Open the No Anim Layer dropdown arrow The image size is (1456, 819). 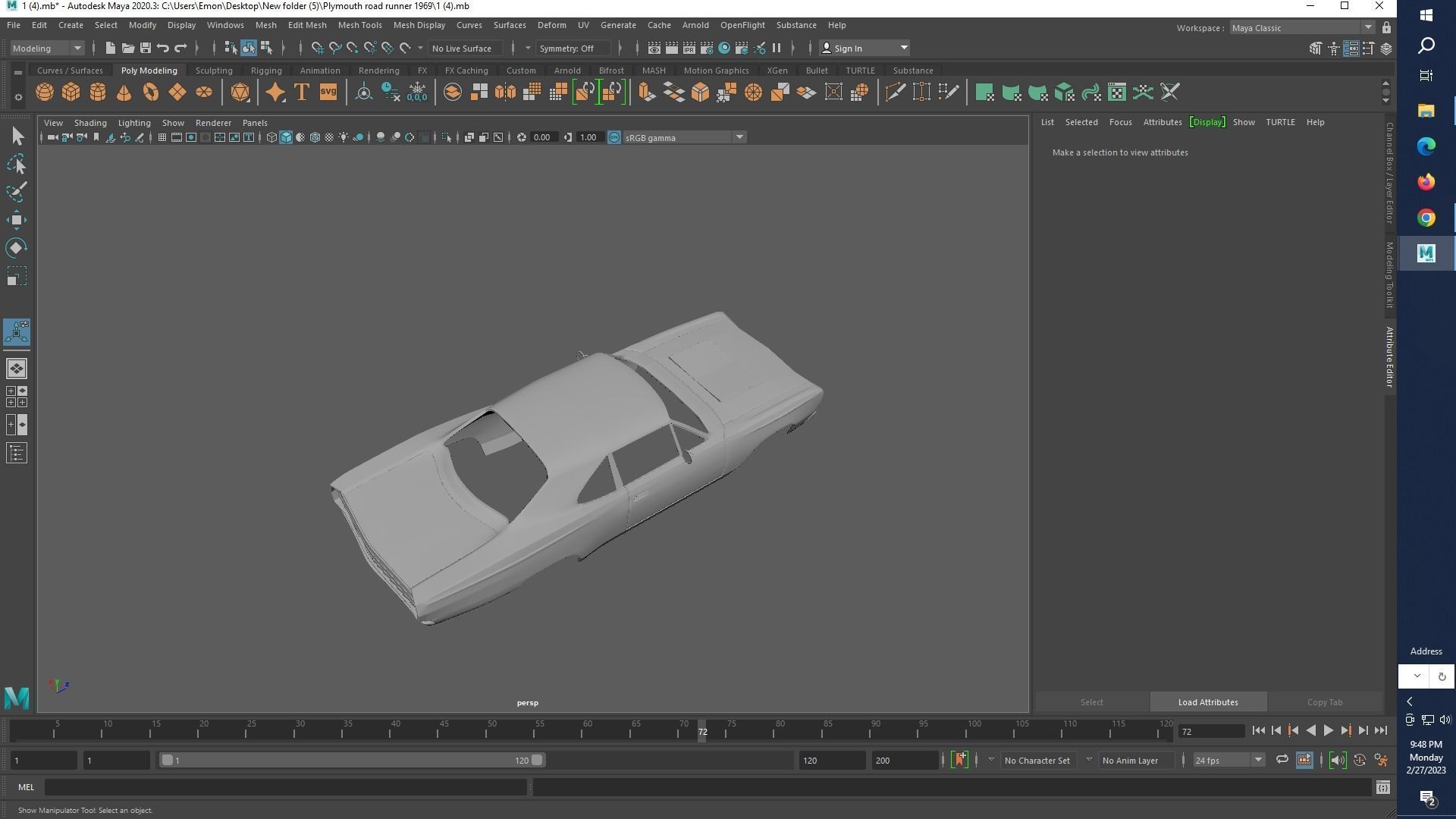[1089, 760]
